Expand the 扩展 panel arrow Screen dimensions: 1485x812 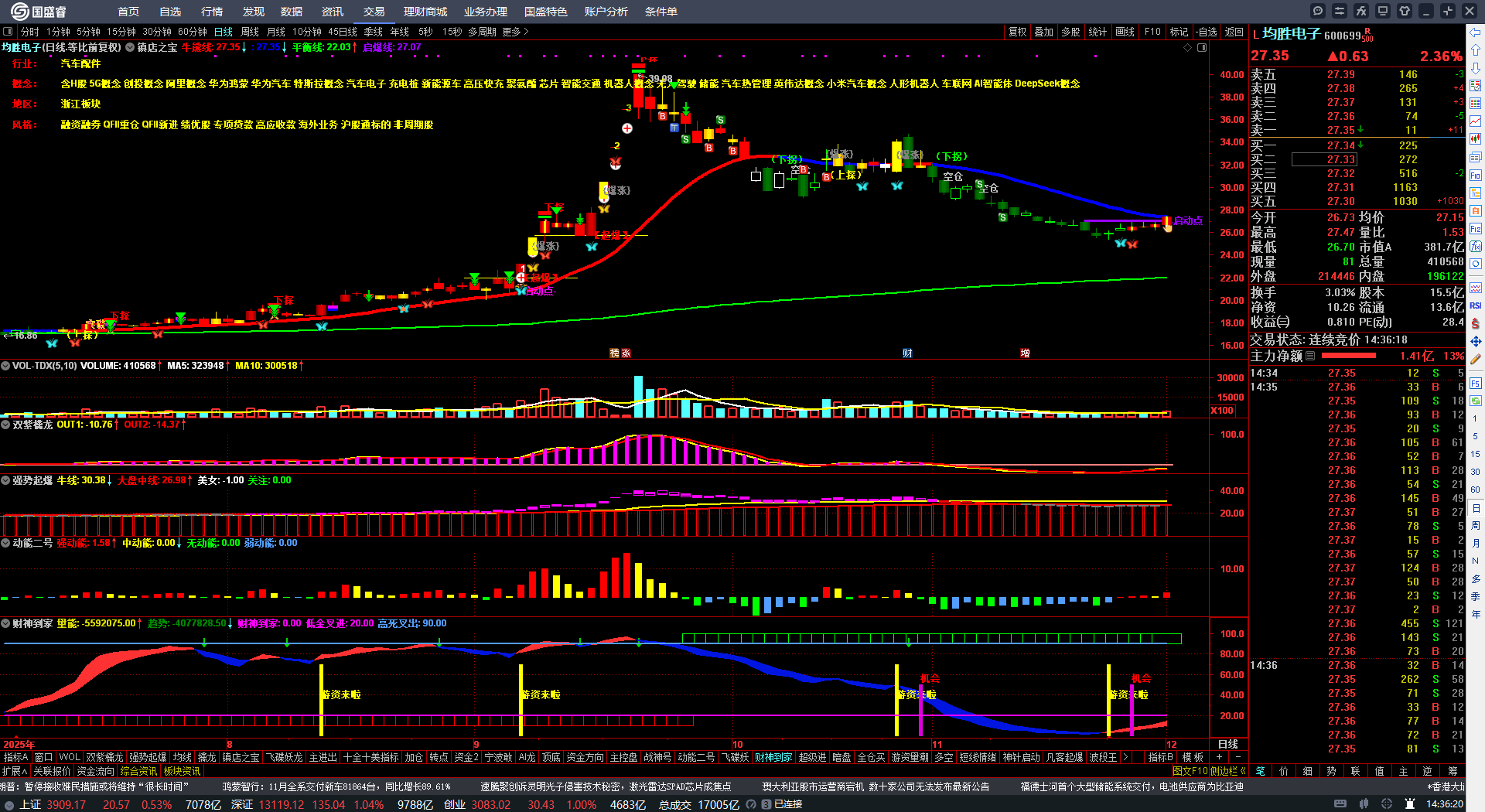pos(15,771)
